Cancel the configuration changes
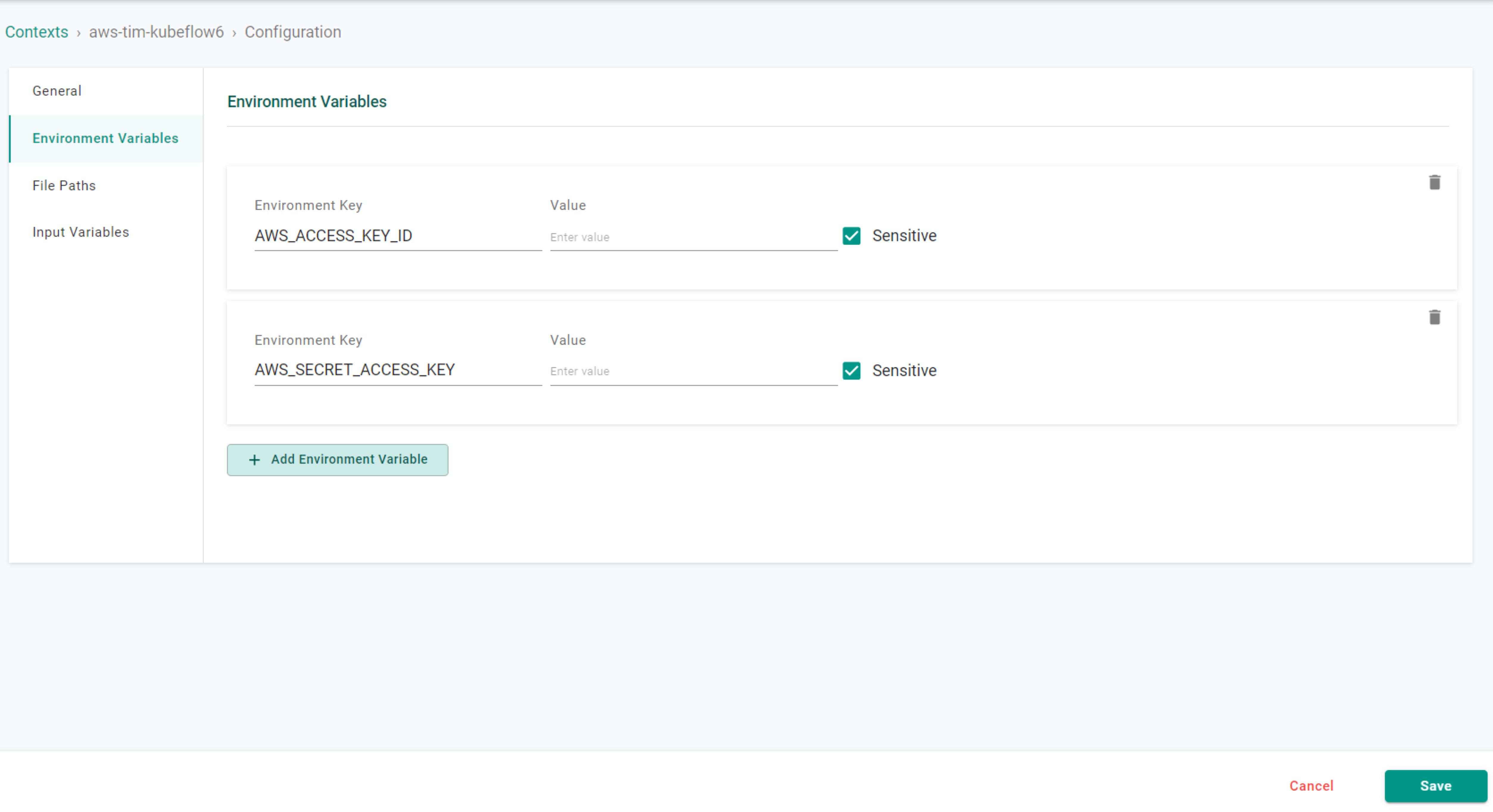The image size is (1493, 812). (x=1311, y=786)
